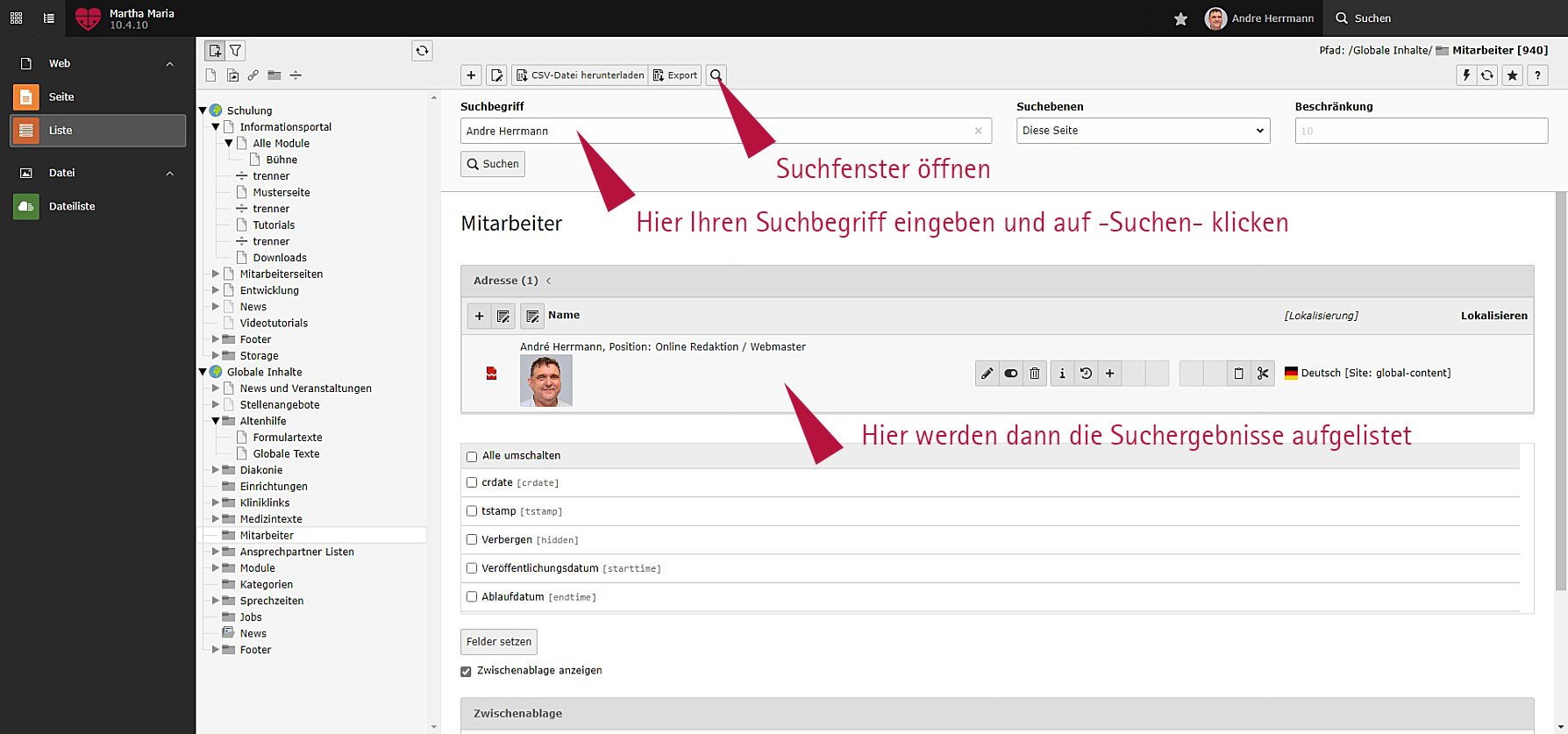Click the Suchen button below Suchbegriff
The height and width of the screenshot is (734, 1568).
[x=493, y=164]
